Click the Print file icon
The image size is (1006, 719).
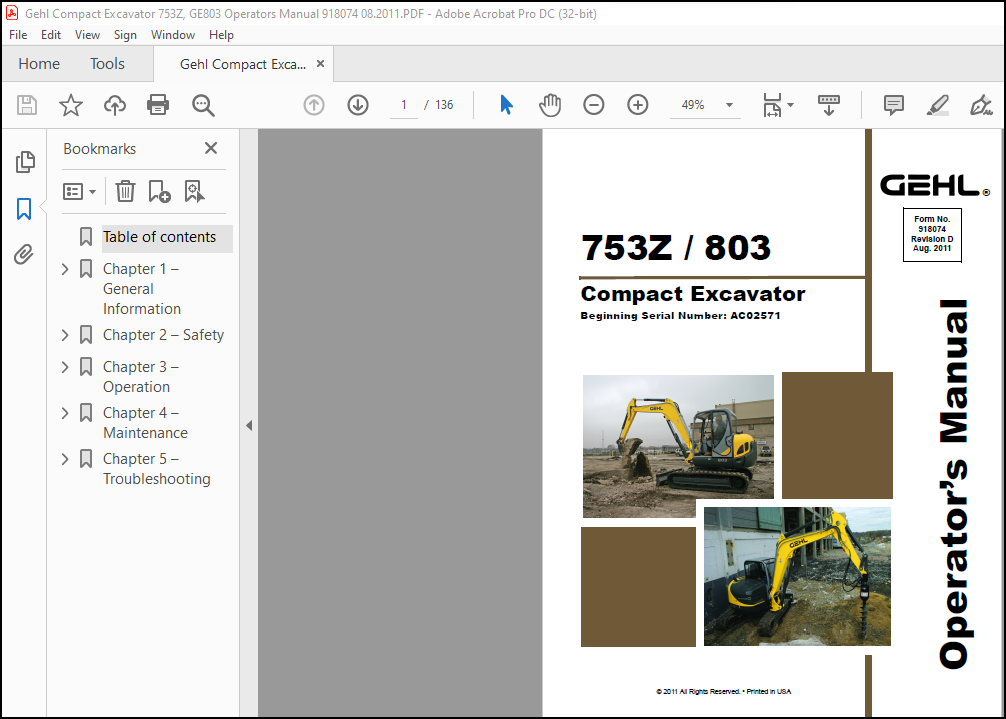coord(158,105)
